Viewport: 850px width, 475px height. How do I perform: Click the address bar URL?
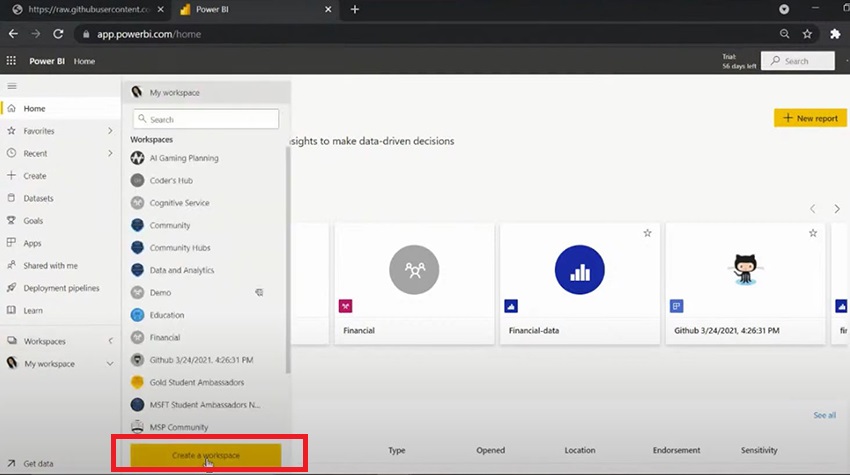click(149, 34)
